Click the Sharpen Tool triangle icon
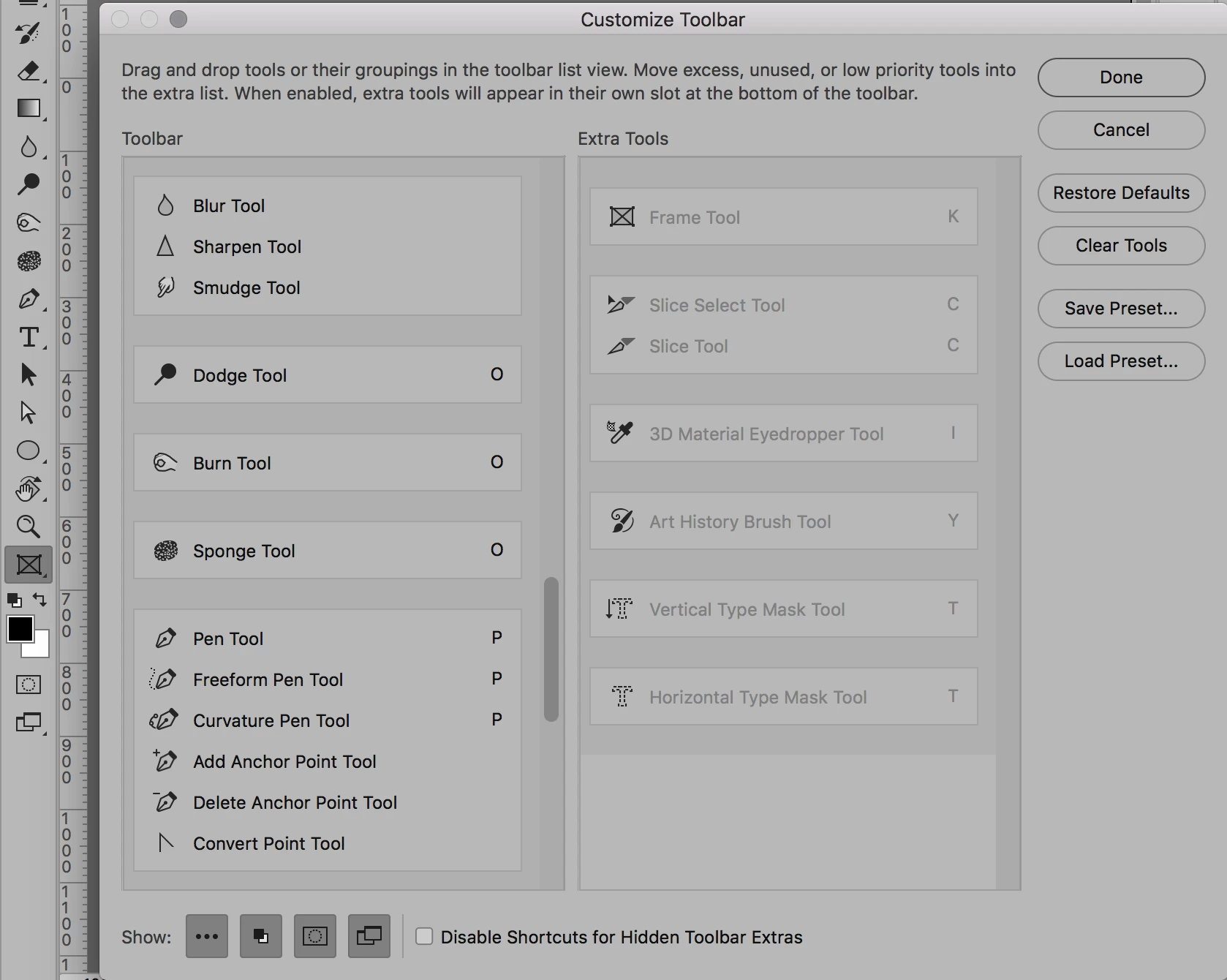Screen dimensions: 1227x980 tap(165, 246)
